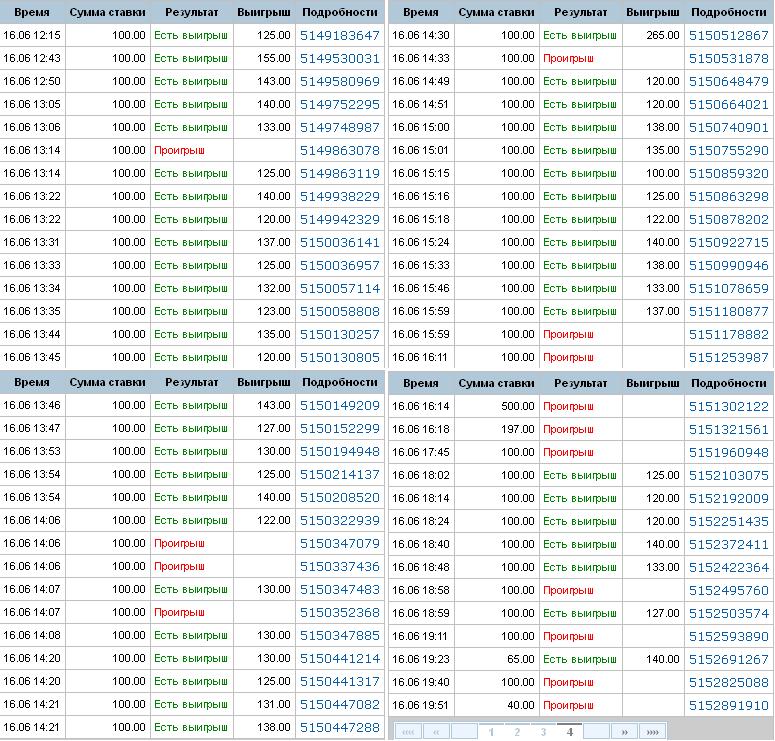
Task: Open bet details 5149938229
Action: click(340, 196)
